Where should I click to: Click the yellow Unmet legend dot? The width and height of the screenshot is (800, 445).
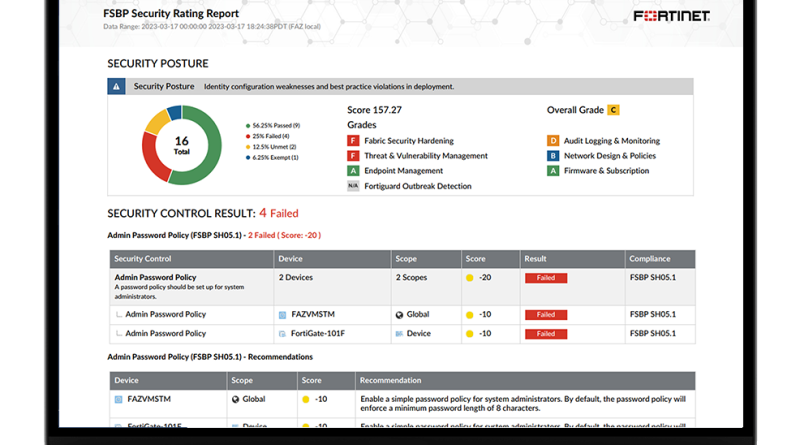pos(248,147)
